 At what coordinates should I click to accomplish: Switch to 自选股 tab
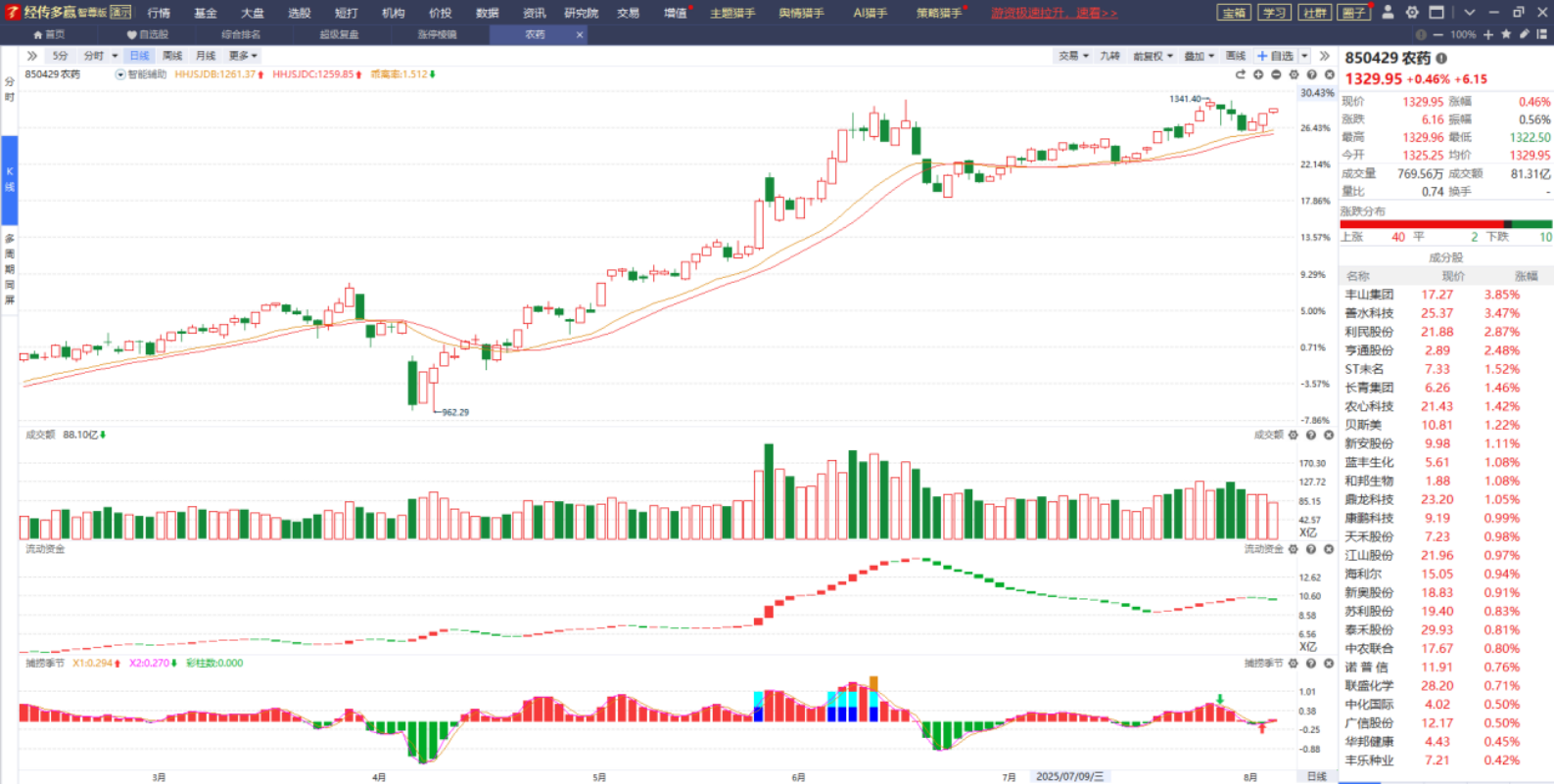pos(148,34)
